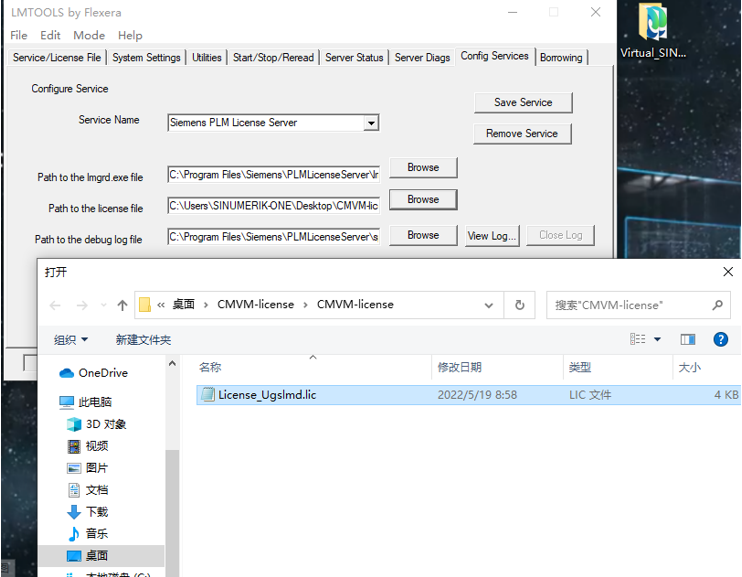
Task: Browse for the lmgrd.exe file
Action: click(423, 168)
